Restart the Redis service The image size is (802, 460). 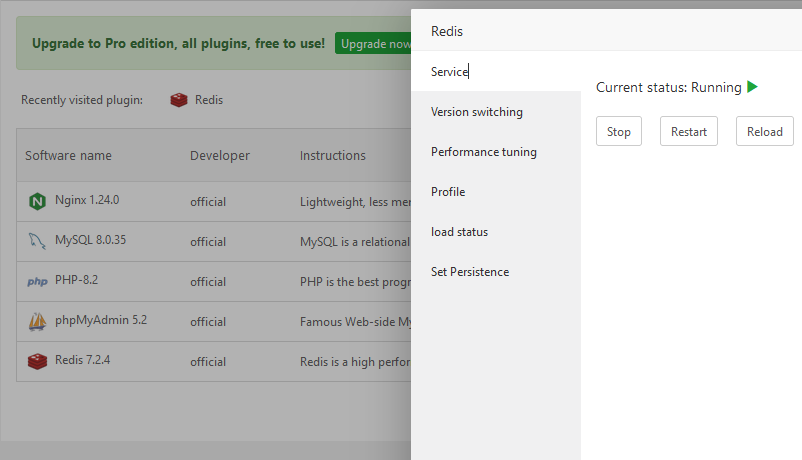[x=689, y=132]
